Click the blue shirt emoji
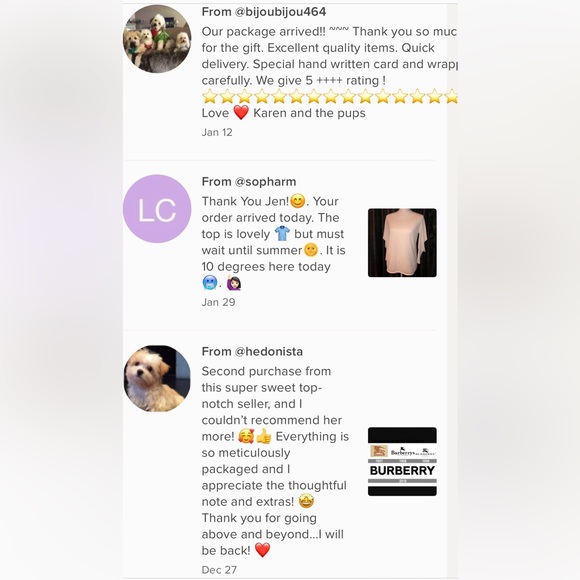The width and height of the screenshot is (580, 580). [282, 233]
